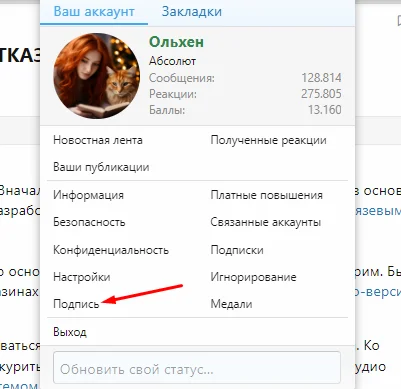Viewport: 401px width, 389px height.
Task: Open Платные повышения
Action: pos(267,195)
